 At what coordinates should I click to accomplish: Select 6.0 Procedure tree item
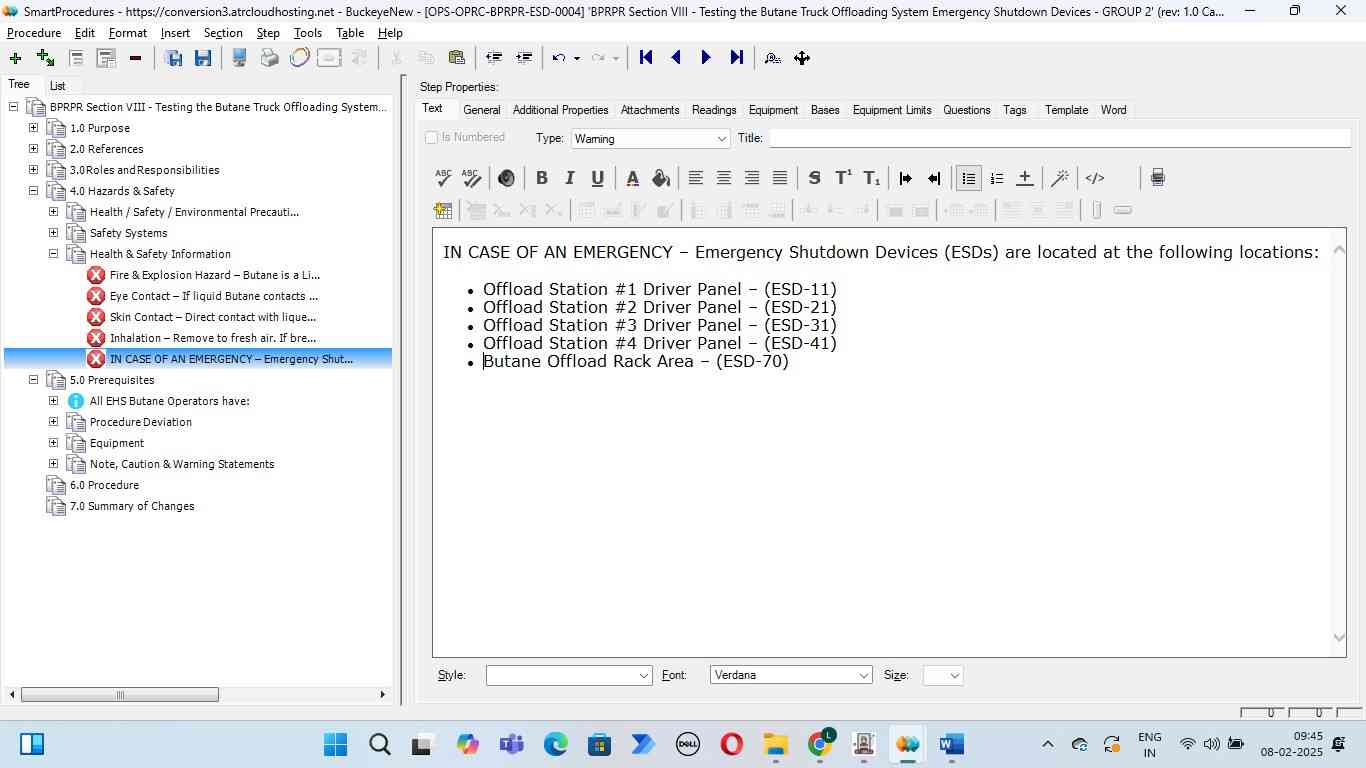[104, 485]
